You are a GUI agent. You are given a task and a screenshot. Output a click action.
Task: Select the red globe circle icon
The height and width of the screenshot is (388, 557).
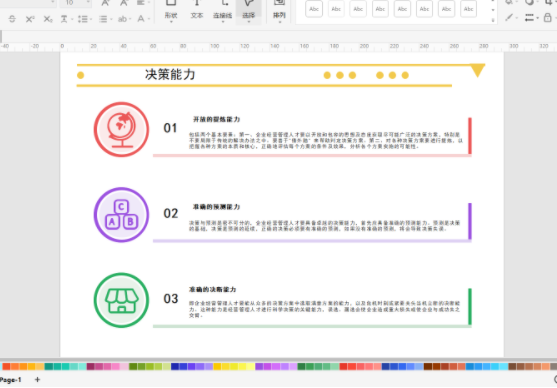(121, 129)
